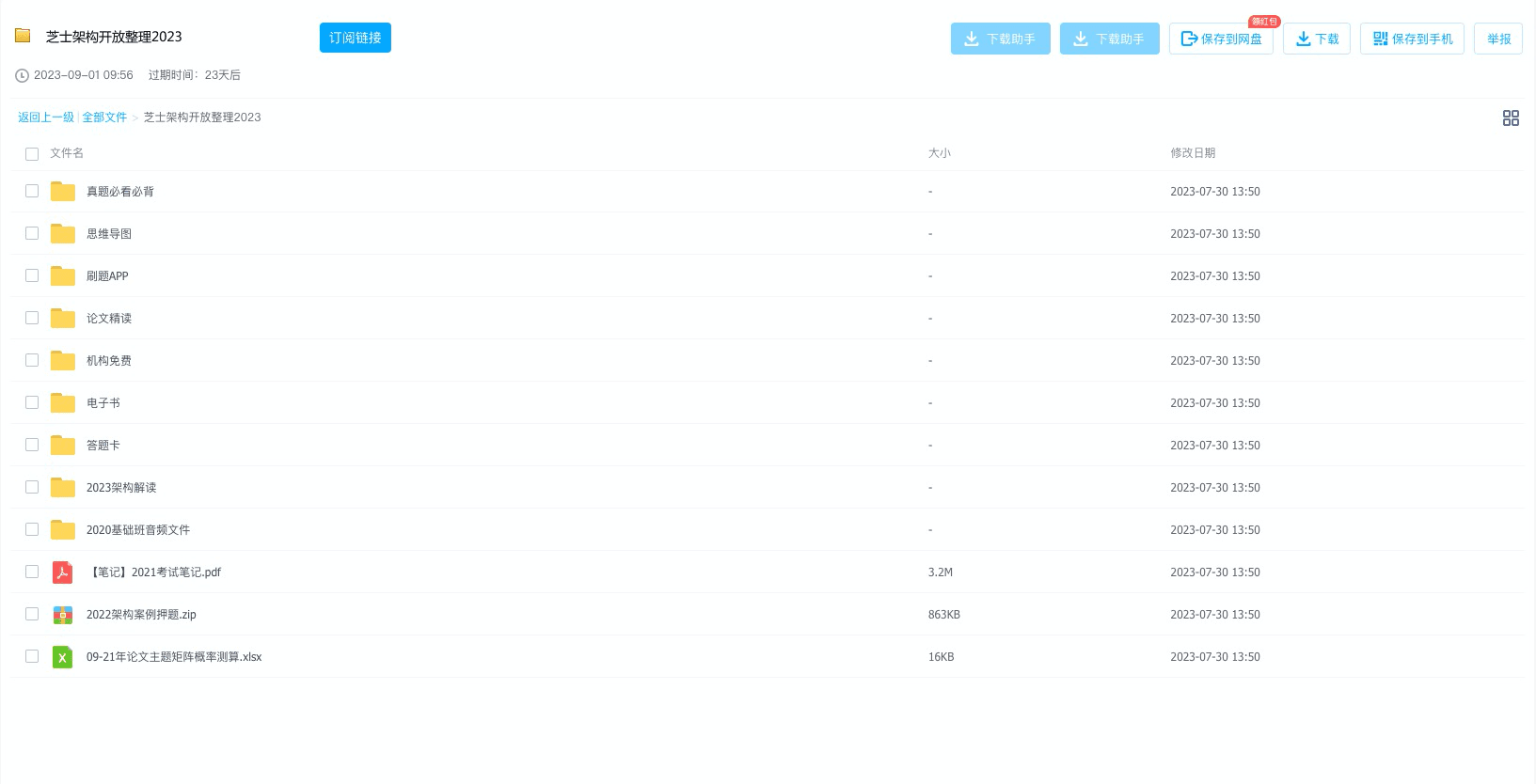Click the 3.2M size value

941,572
